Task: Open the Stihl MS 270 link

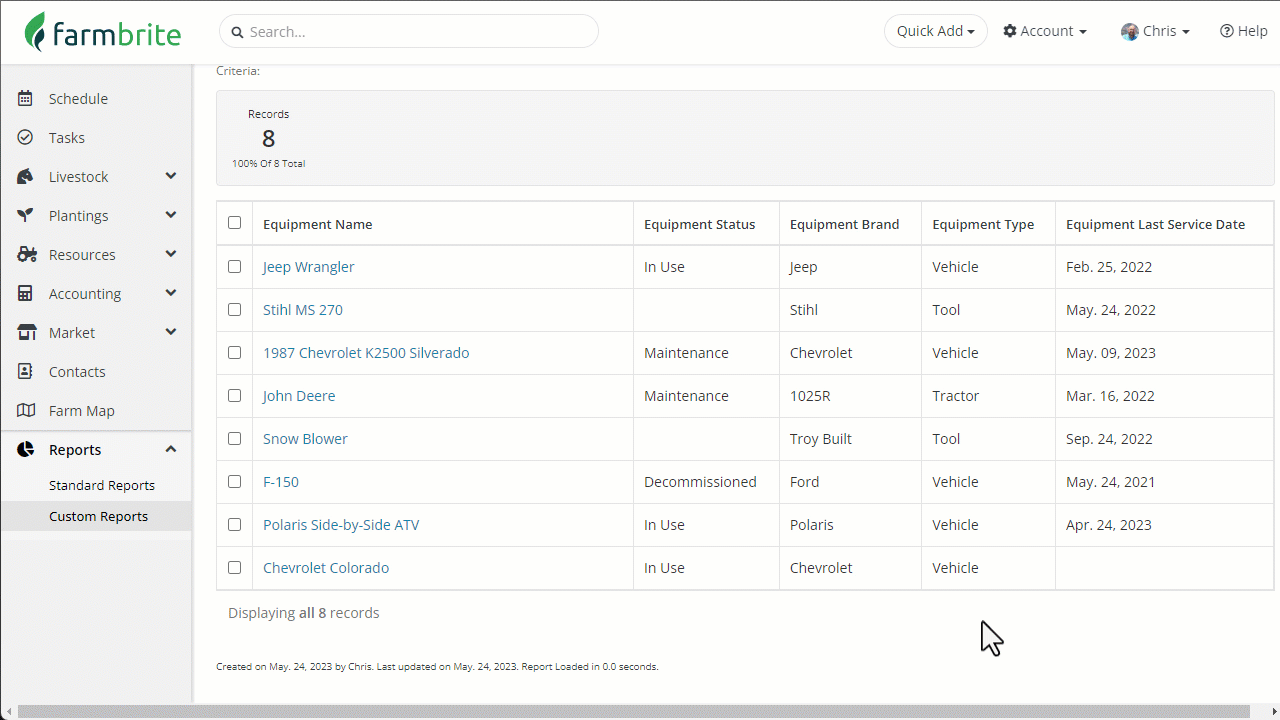Action: coord(302,310)
